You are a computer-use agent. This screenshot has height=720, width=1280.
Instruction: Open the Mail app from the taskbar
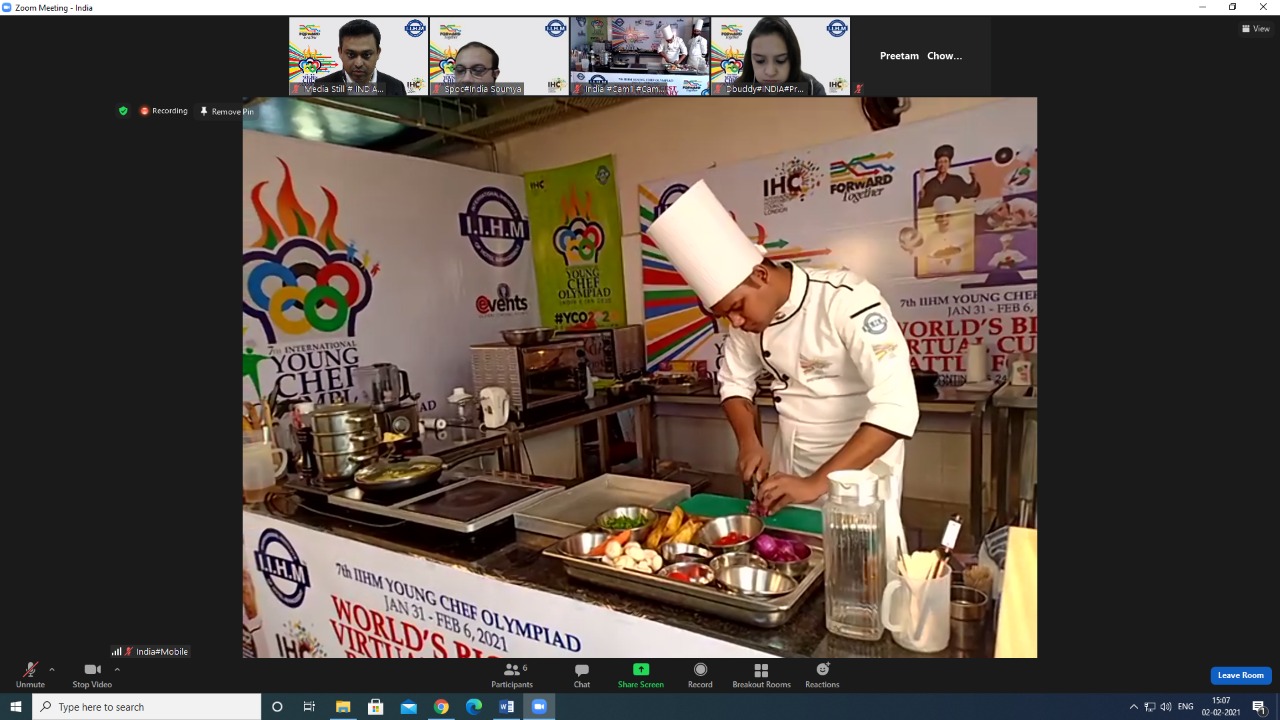[408, 707]
